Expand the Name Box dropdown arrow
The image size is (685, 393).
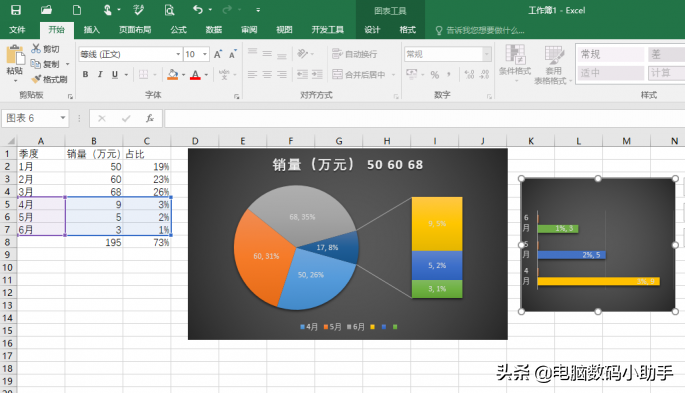click(63, 118)
